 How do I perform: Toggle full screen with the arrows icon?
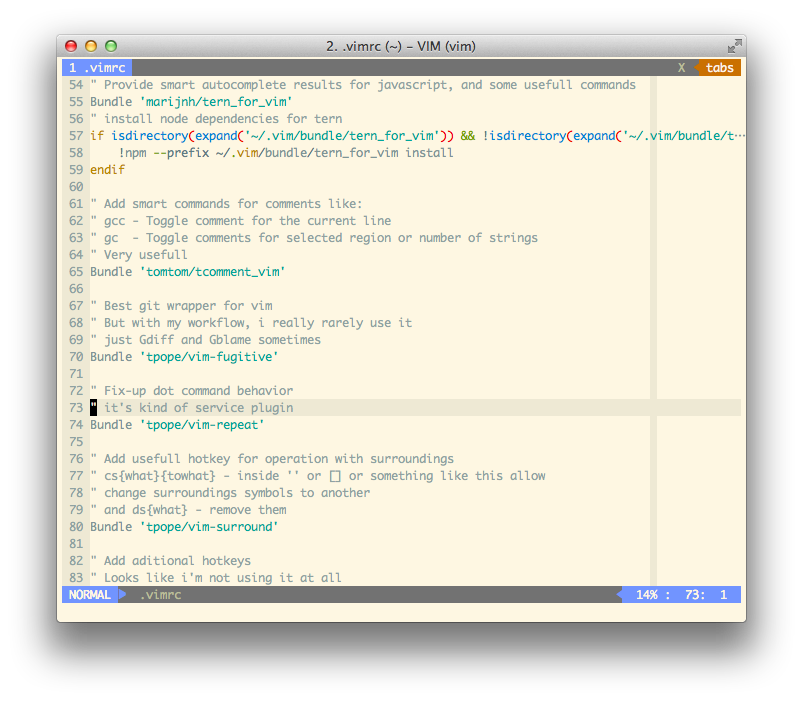[x=734, y=46]
